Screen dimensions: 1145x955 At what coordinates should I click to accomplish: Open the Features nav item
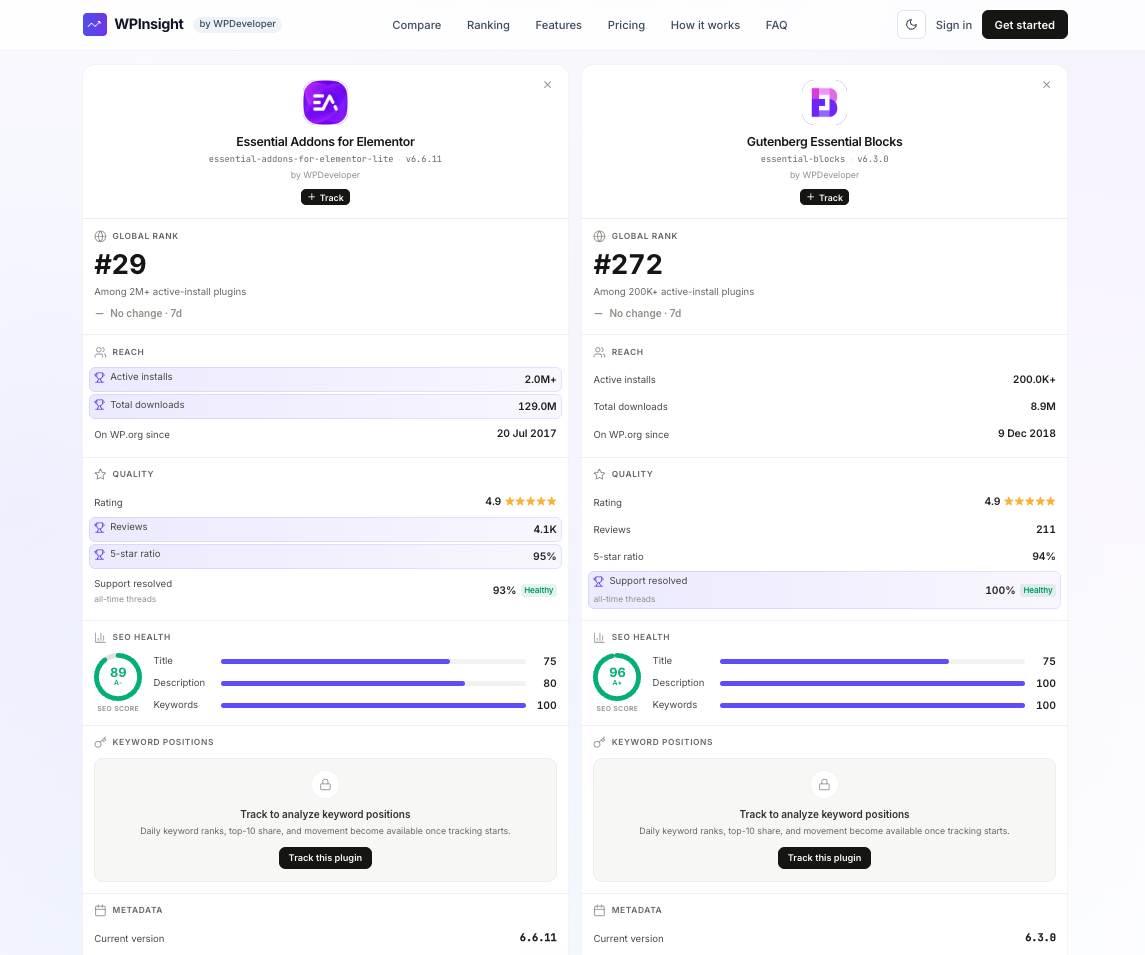click(558, 25)
